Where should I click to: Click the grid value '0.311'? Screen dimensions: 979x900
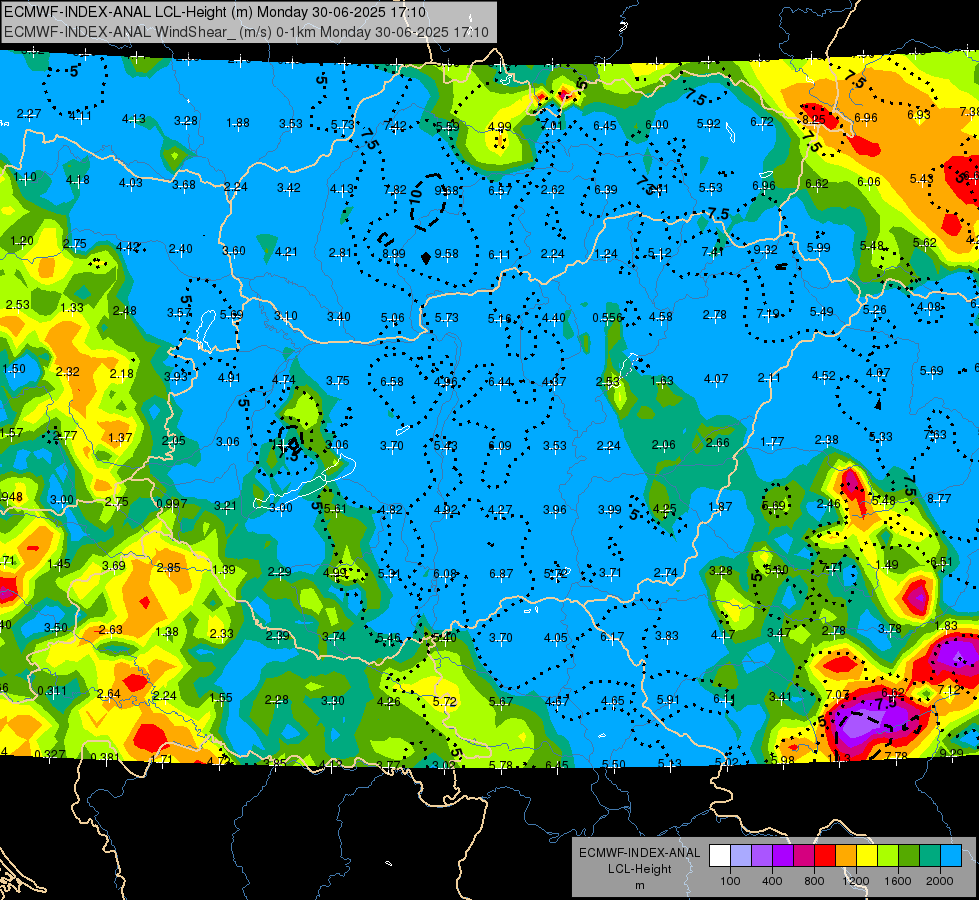pyautogui.click(x=52, y=691)
